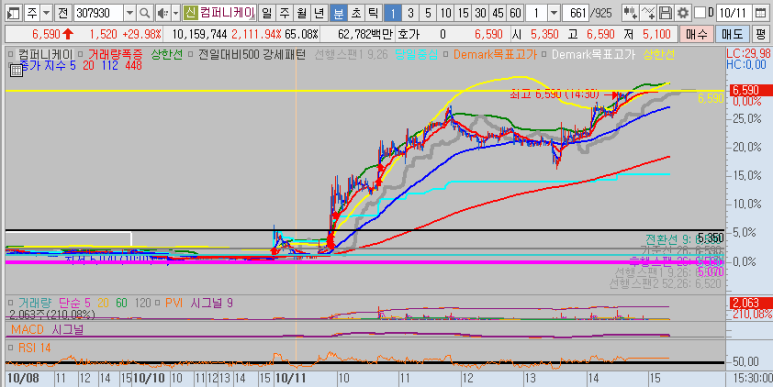Toggle the side panel layout icon
The image size is (773, 387).
pos(13,13)
